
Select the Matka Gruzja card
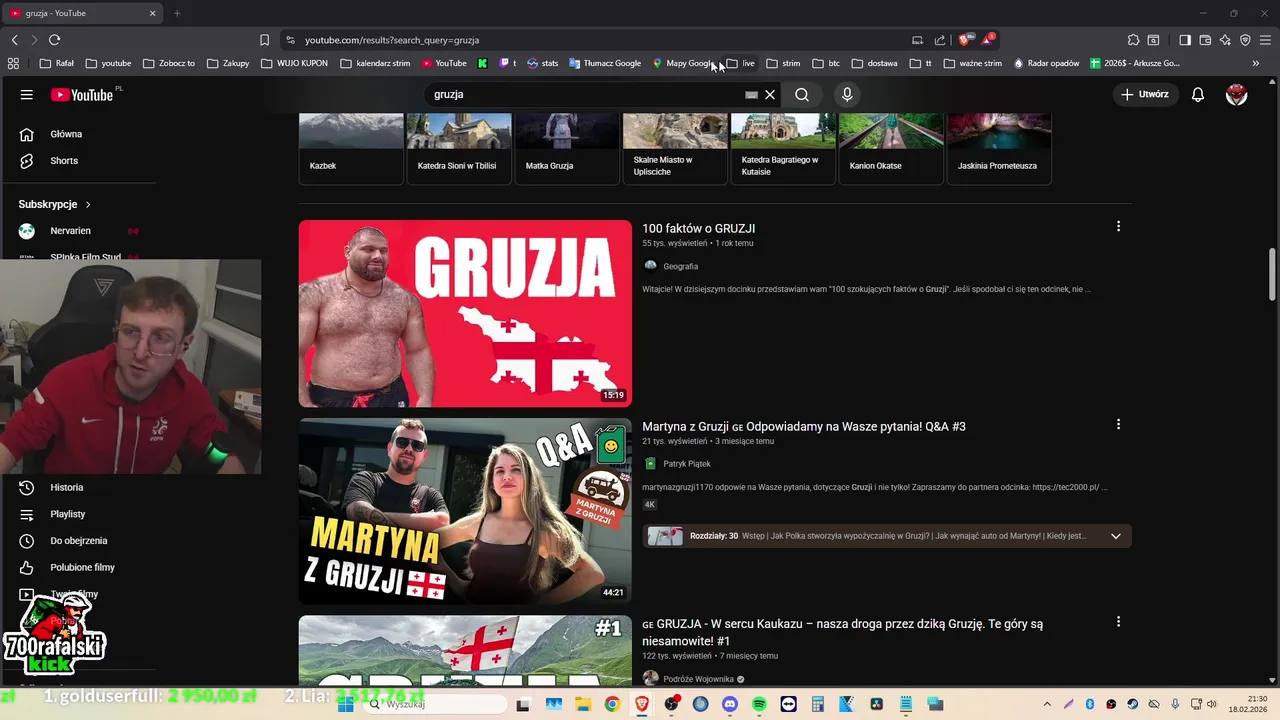click(567, 148)
